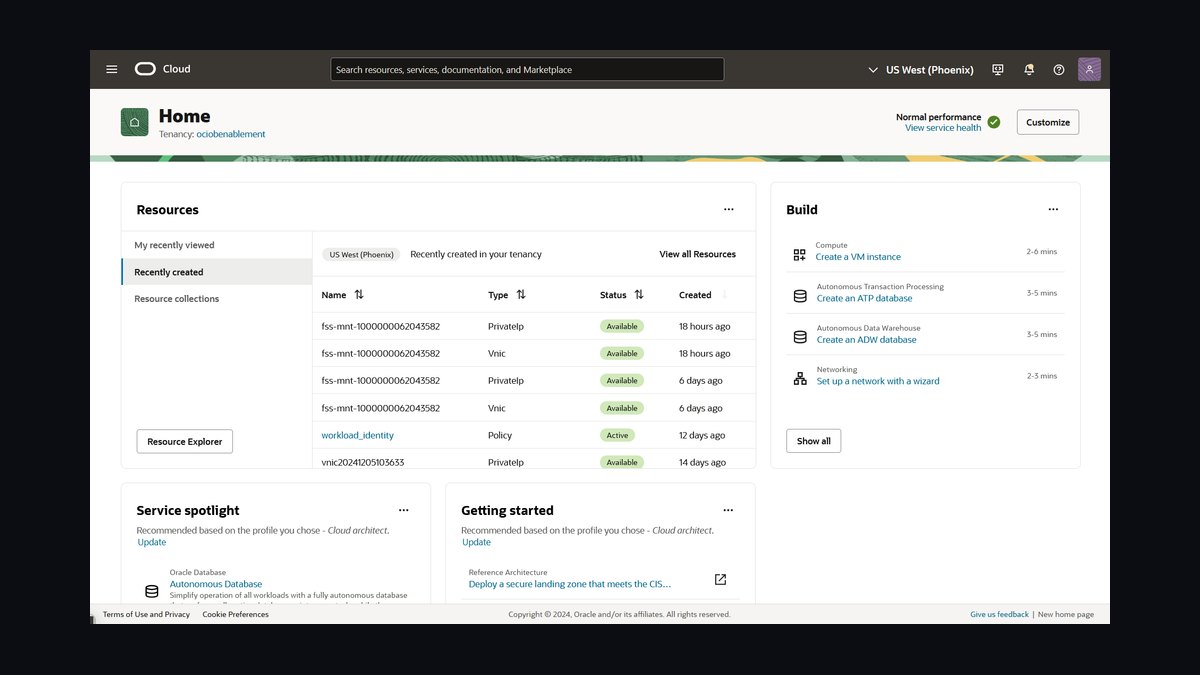The height and width of the screenshot is (675, 1200).
Task: Open the hamburger navigation menu
Action: 112,69
